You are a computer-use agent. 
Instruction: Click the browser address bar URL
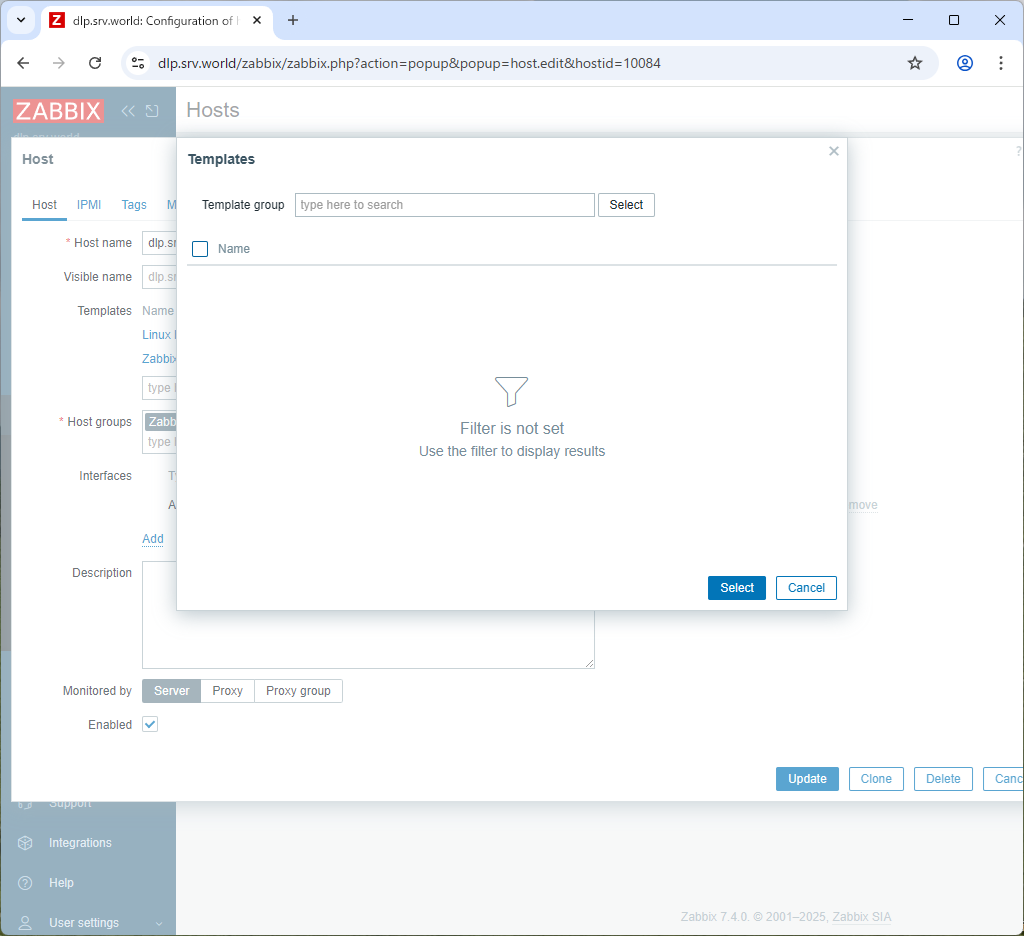(409, 63)
